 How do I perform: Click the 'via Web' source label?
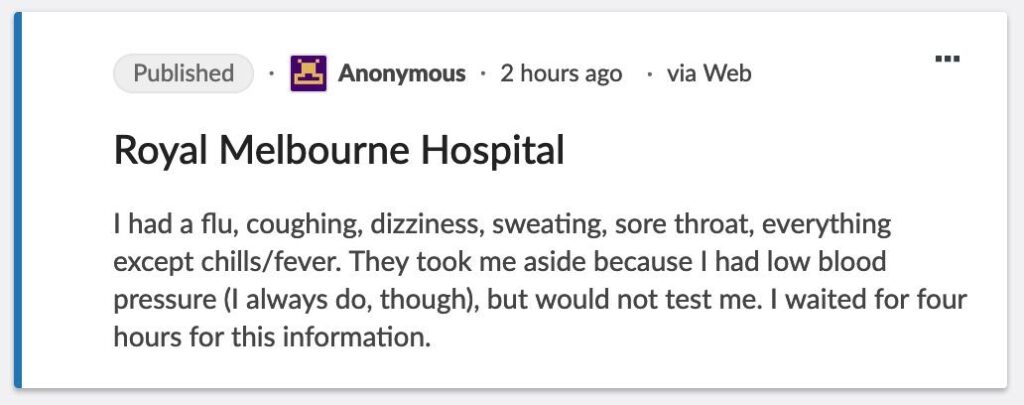click(709, 73)
